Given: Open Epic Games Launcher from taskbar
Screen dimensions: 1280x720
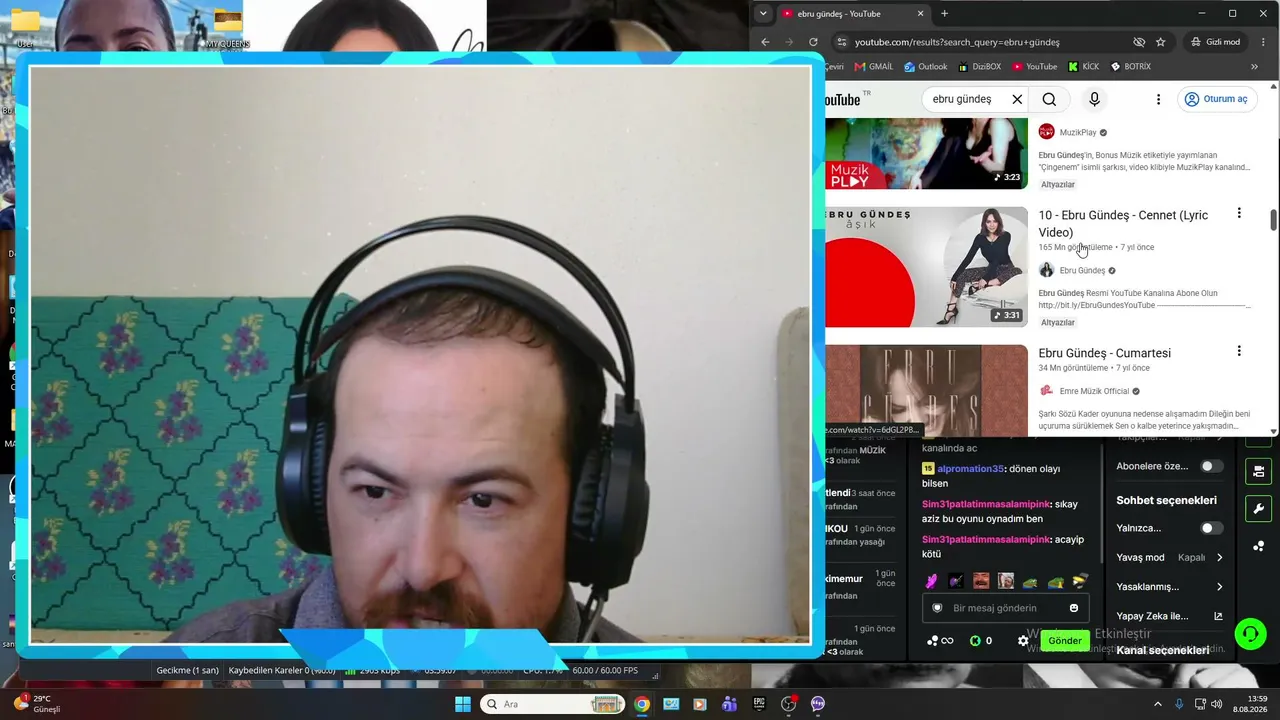Looking at the screenshot, I should [759, 704].
